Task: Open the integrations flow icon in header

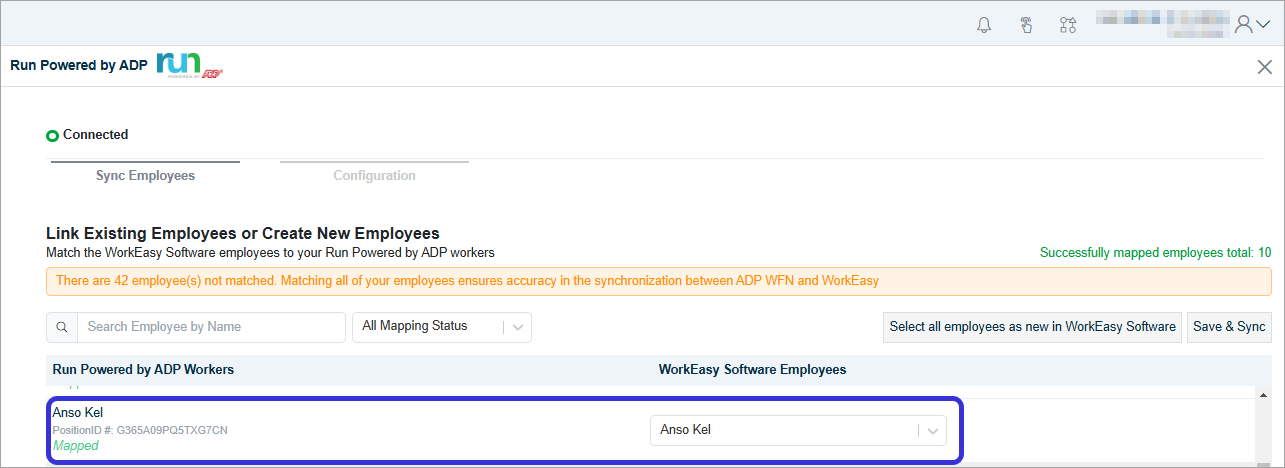Action: 1068,25
